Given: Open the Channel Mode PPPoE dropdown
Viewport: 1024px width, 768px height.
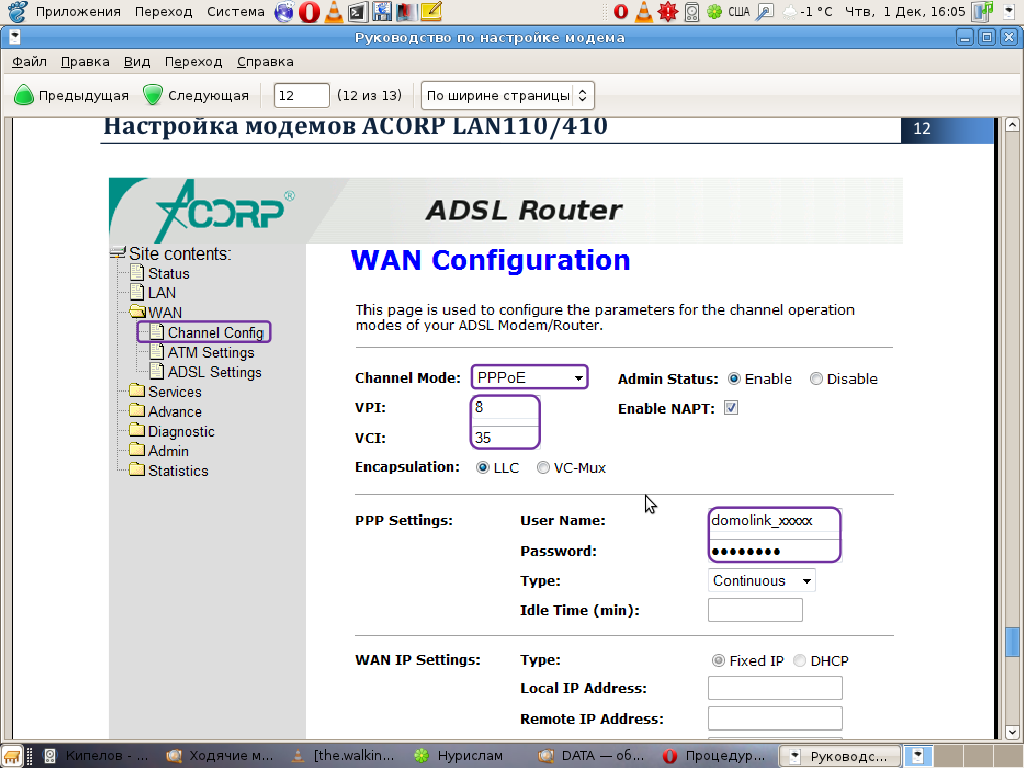Looking at the screenshot, I should point(529,377).
